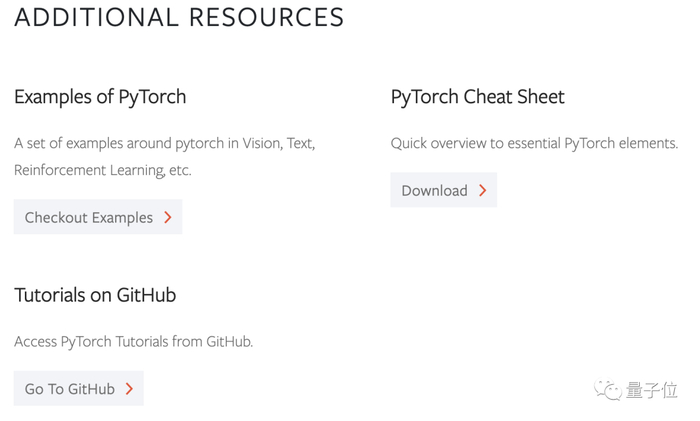
Task: Click the red arrow in Go To GitHub
Action: pyautogui.click(x=130, y=389)
